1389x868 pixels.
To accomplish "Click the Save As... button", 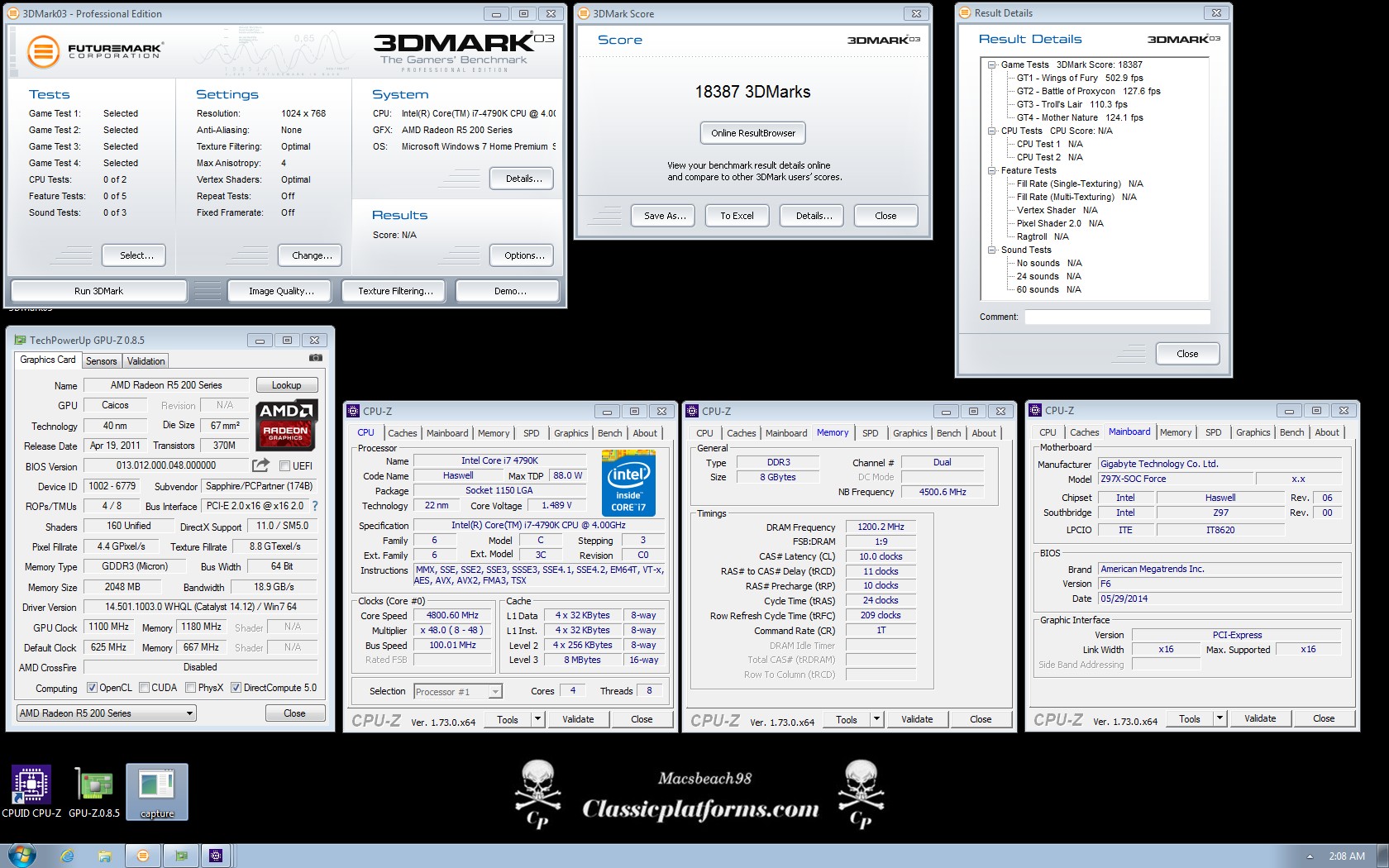I will point(665,216).
